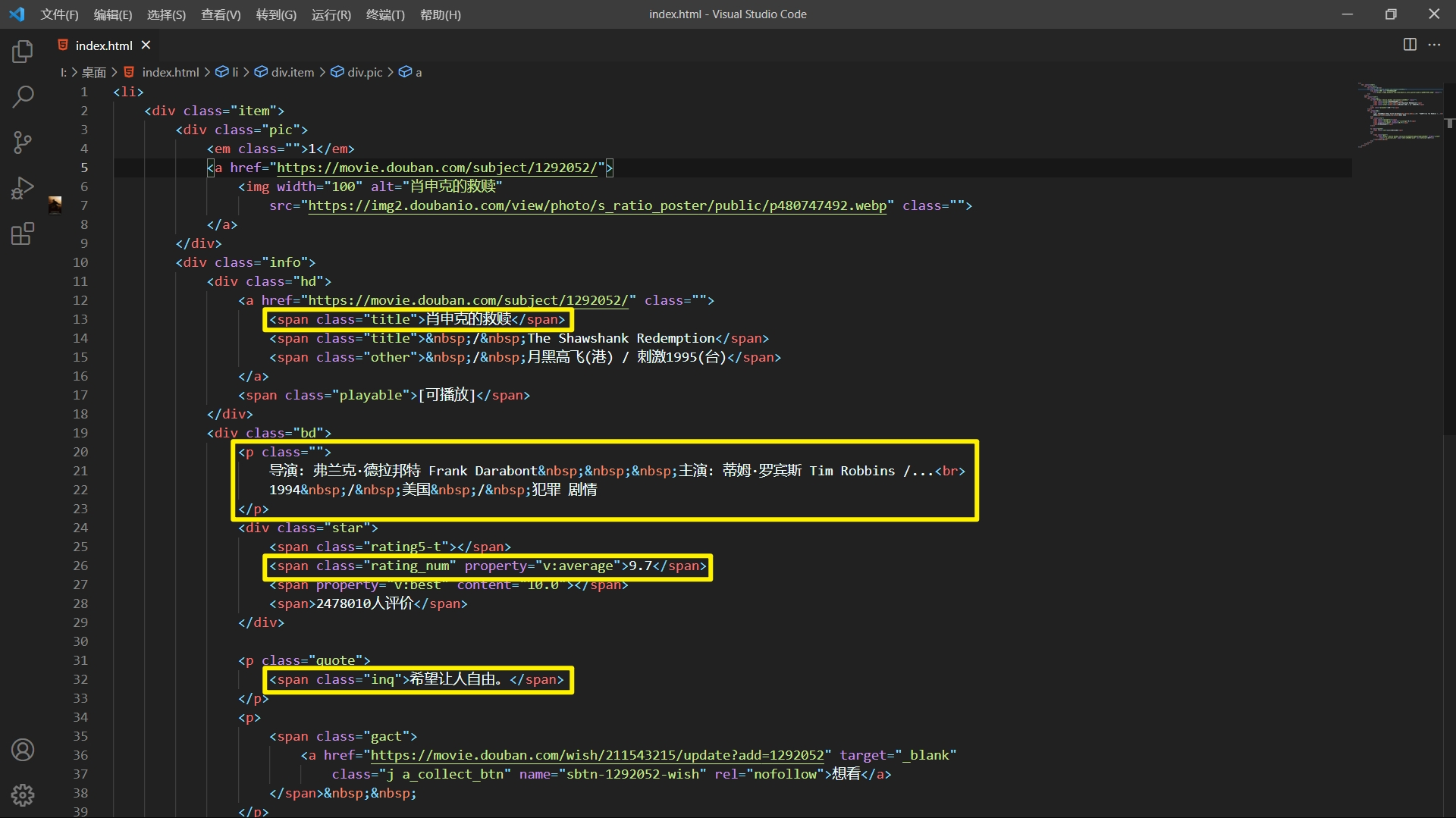Click the doubanio poster image URL on line 7
1456x818 pixels.
597,205
